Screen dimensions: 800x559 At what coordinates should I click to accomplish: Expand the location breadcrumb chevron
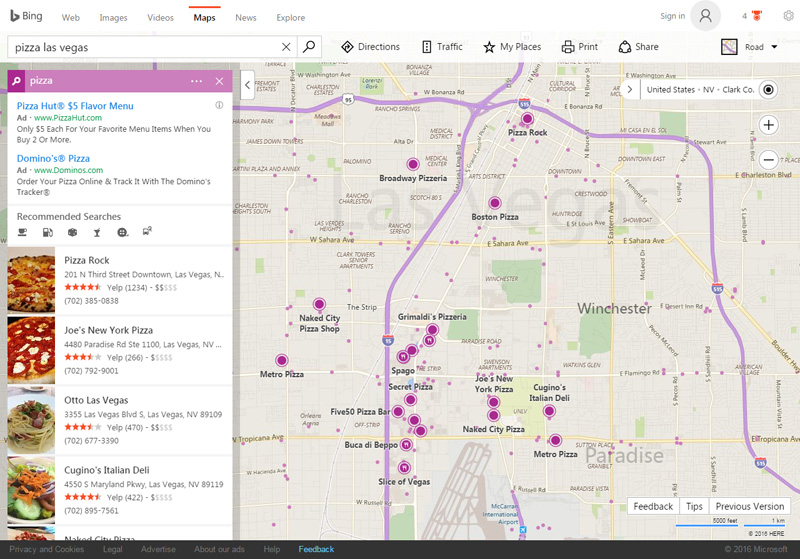point(630,89)
